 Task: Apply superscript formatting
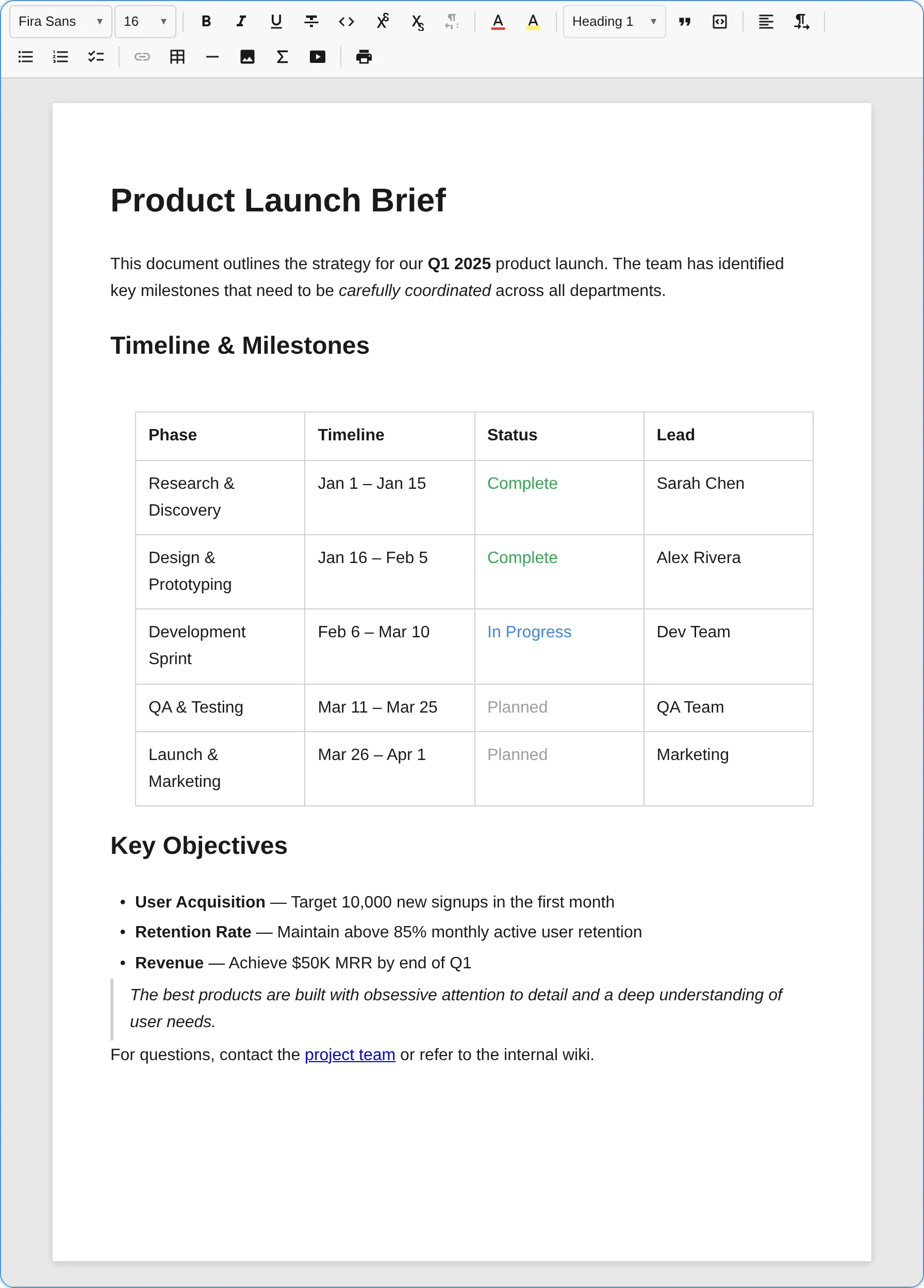pyautogui.click(x=382, y=22)
